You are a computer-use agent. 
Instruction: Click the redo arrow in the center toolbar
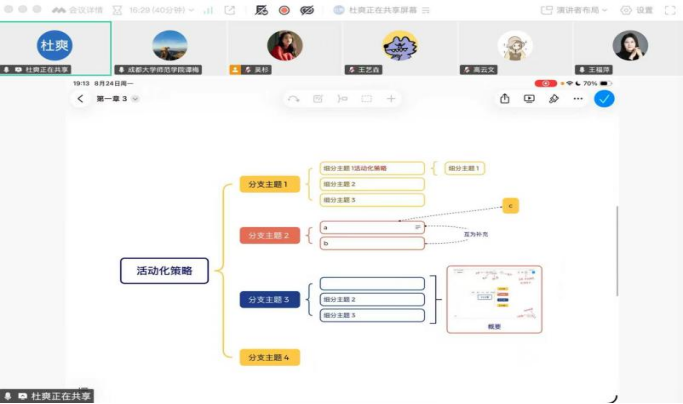pyautogui.click(x=294, y=99)
